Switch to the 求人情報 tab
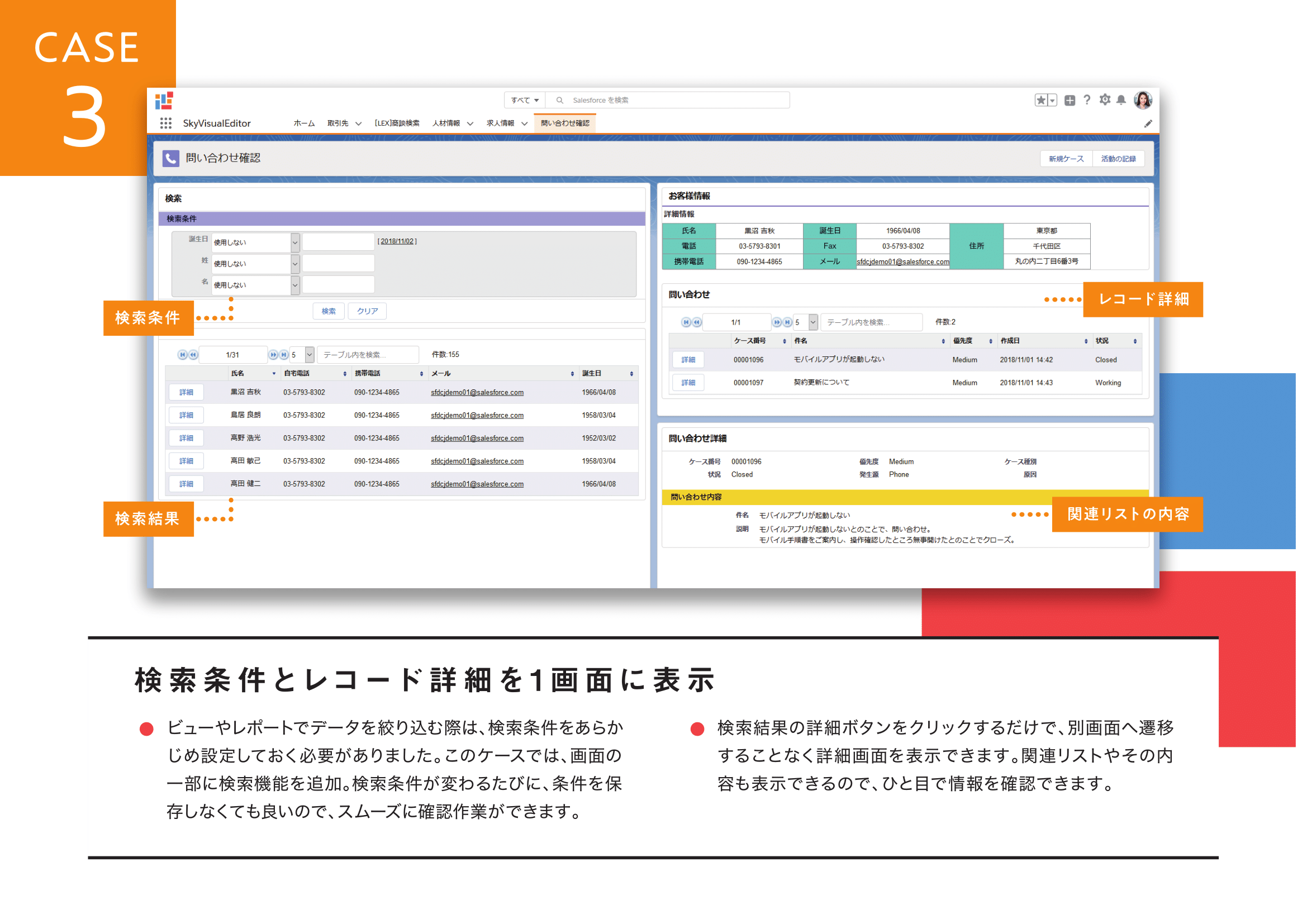Image resolution: width=1307 pixels, height=924 pixels. [x=500, y=123]
